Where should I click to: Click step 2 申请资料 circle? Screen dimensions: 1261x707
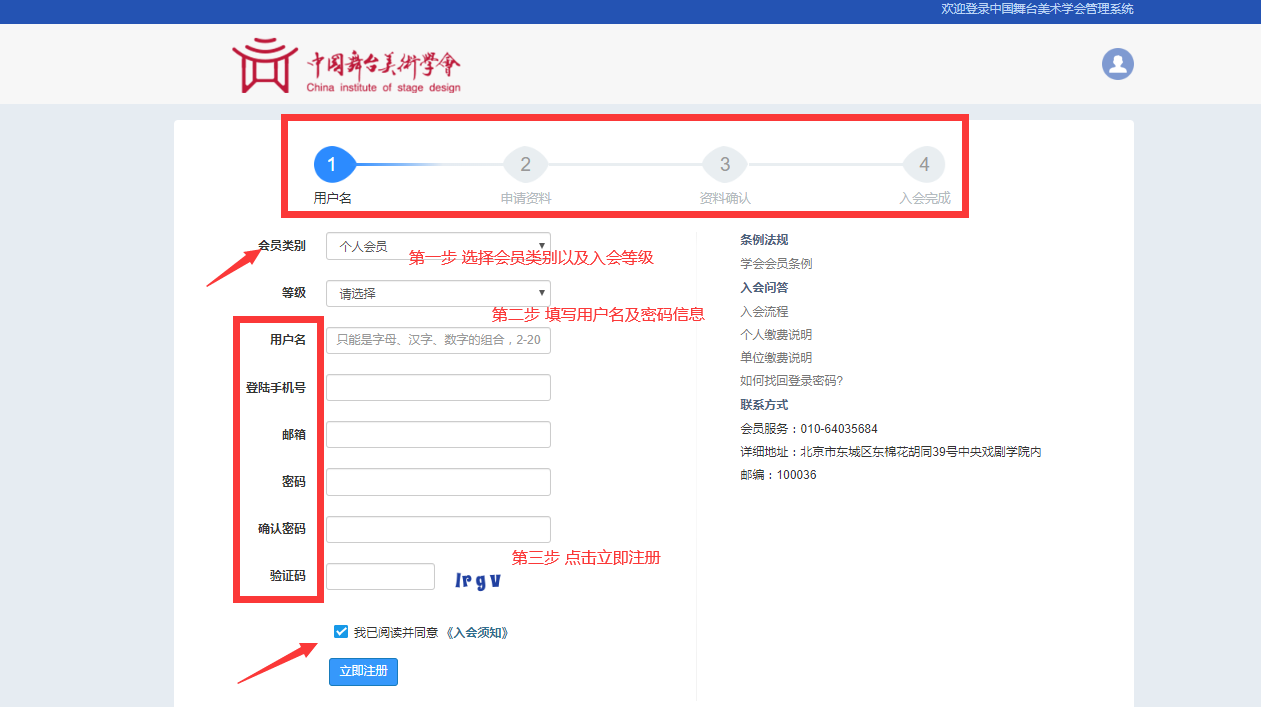[525, 164]
